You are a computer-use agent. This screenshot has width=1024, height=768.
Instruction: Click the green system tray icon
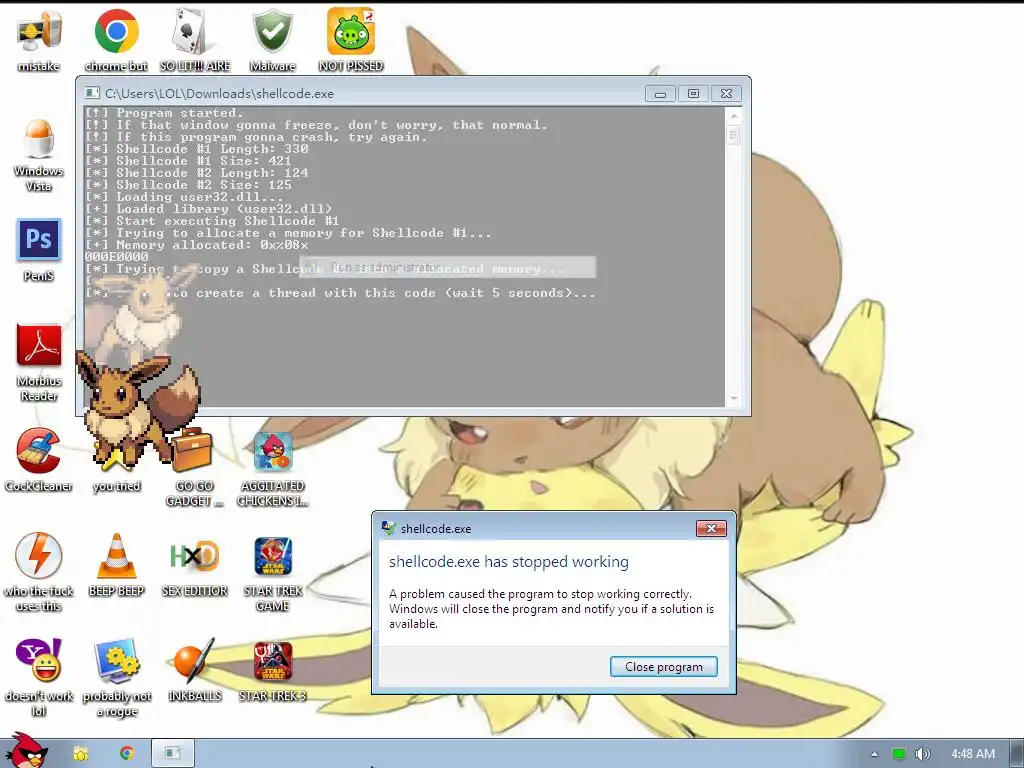pos(899,754)
